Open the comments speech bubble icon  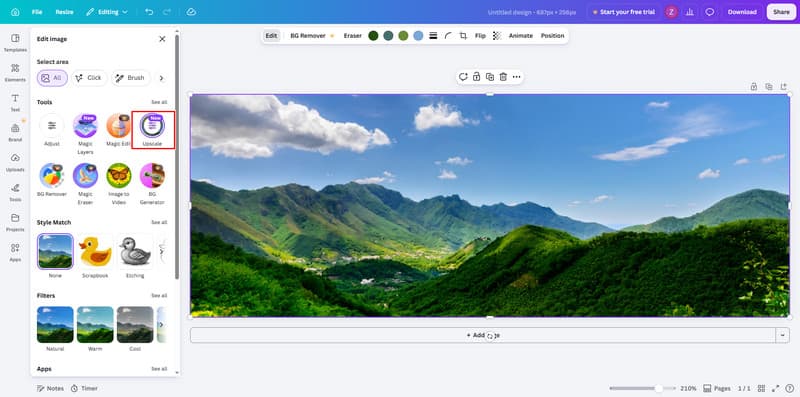710,12
